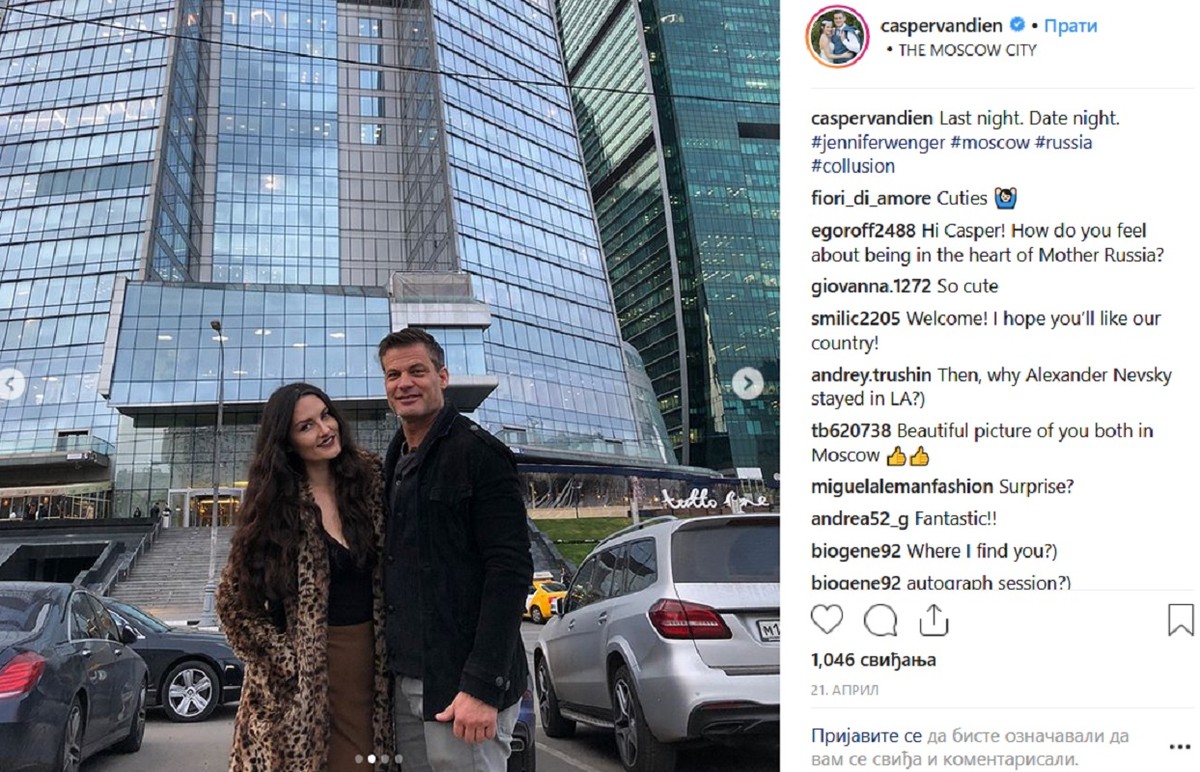Save post with bookmark icon
The height and width of the screenshot is (772, 1200).
click(x=1181, y=620)
